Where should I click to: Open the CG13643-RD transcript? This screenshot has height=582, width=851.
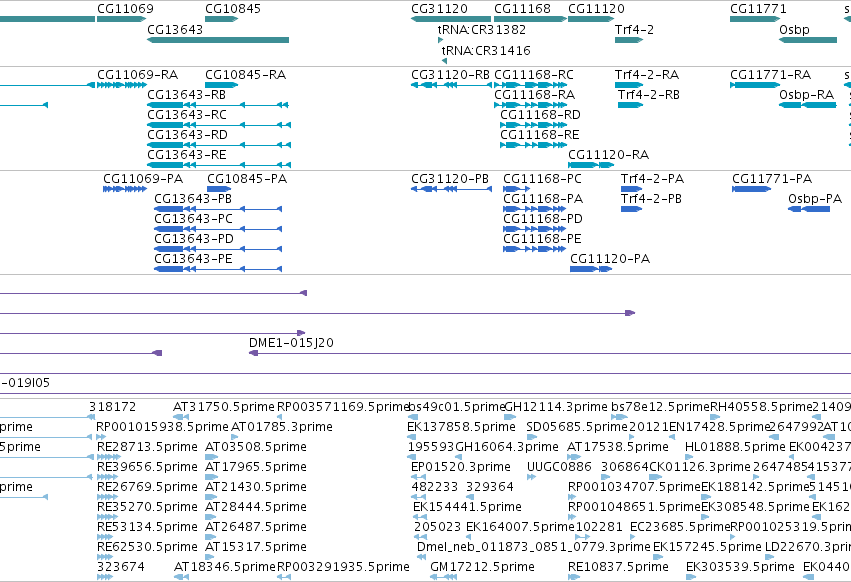point(219,145)
